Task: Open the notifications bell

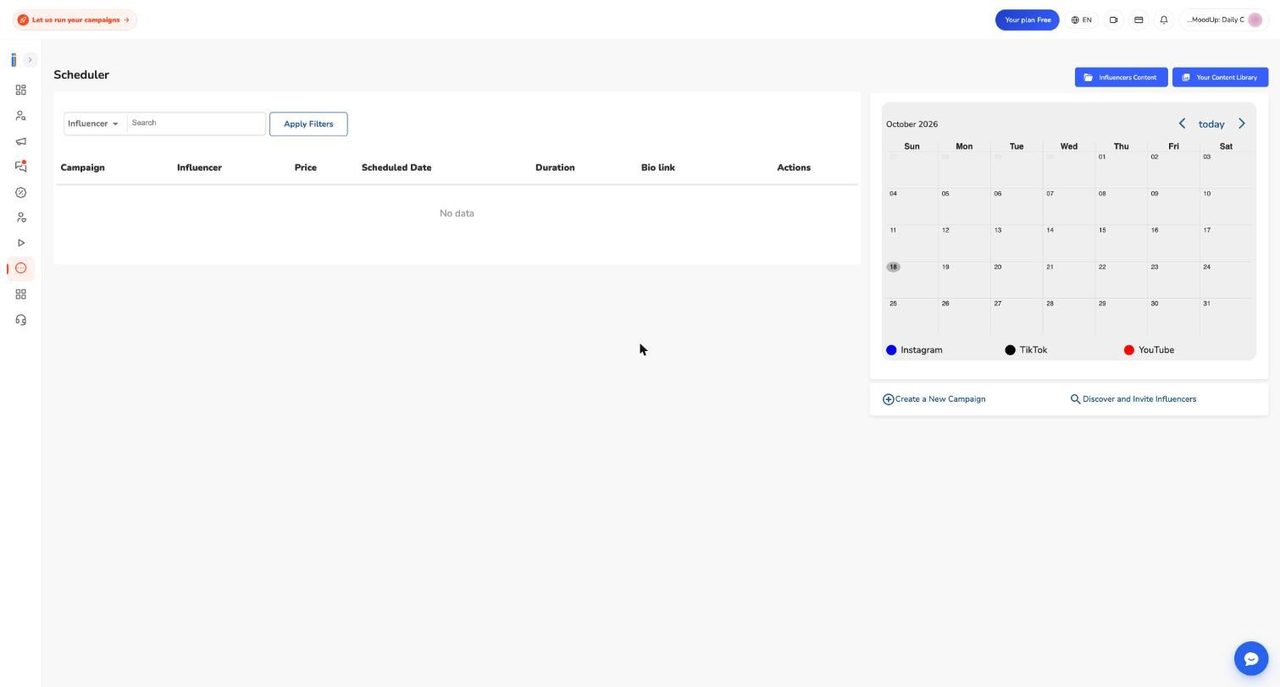Action: (x=1164, y=20)
